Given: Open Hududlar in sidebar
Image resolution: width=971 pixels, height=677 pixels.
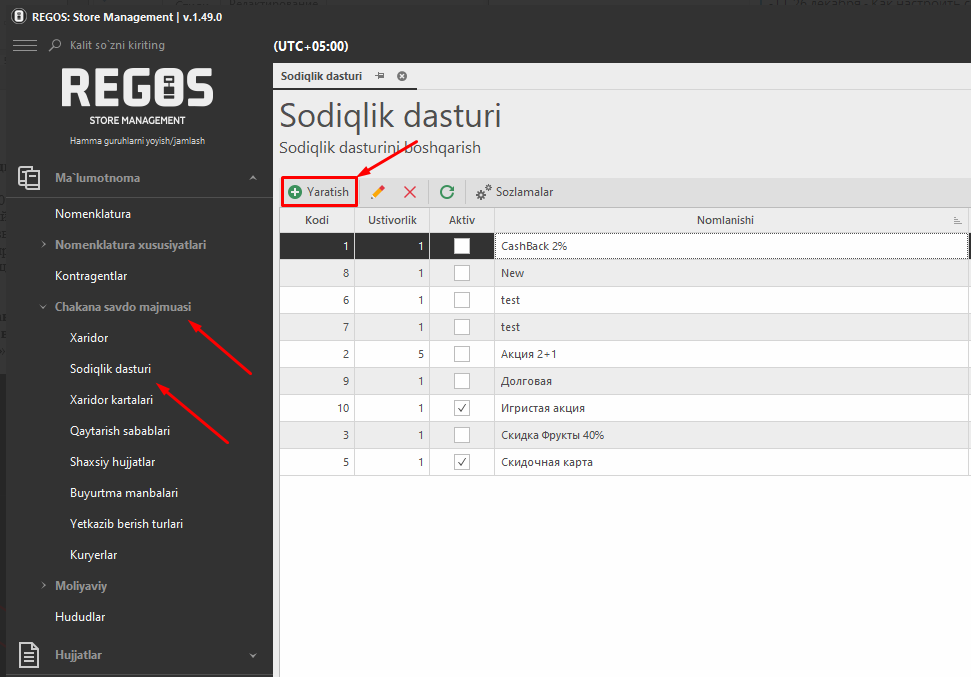Looking at the screenshot, I should click(80, 616).
